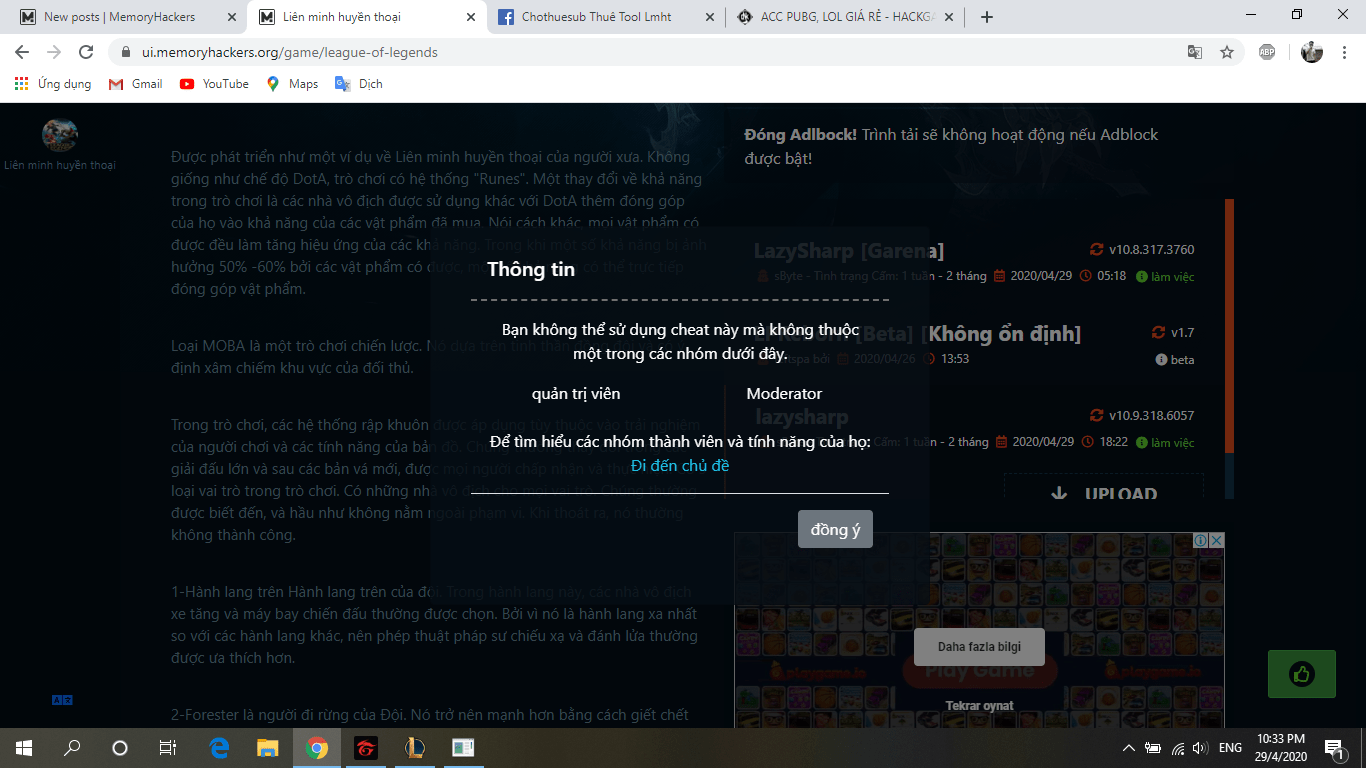This screenshot has height=768, width=1366.
Task: Open a new browser tab
Action: (987, 17)
